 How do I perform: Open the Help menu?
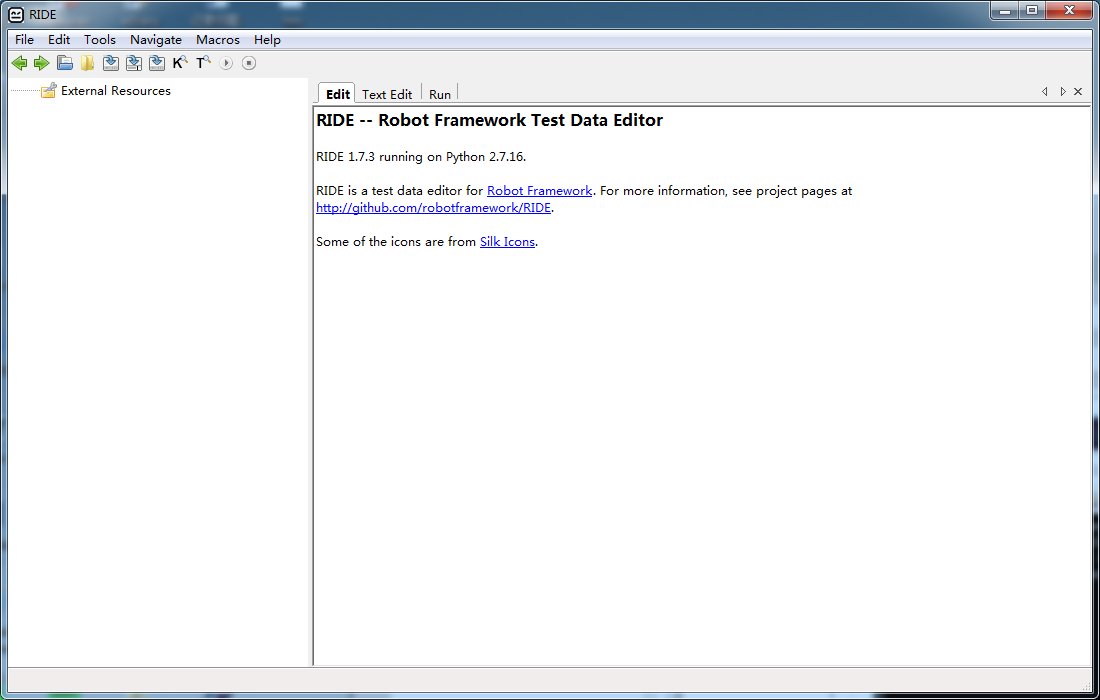tap(267, 40)
